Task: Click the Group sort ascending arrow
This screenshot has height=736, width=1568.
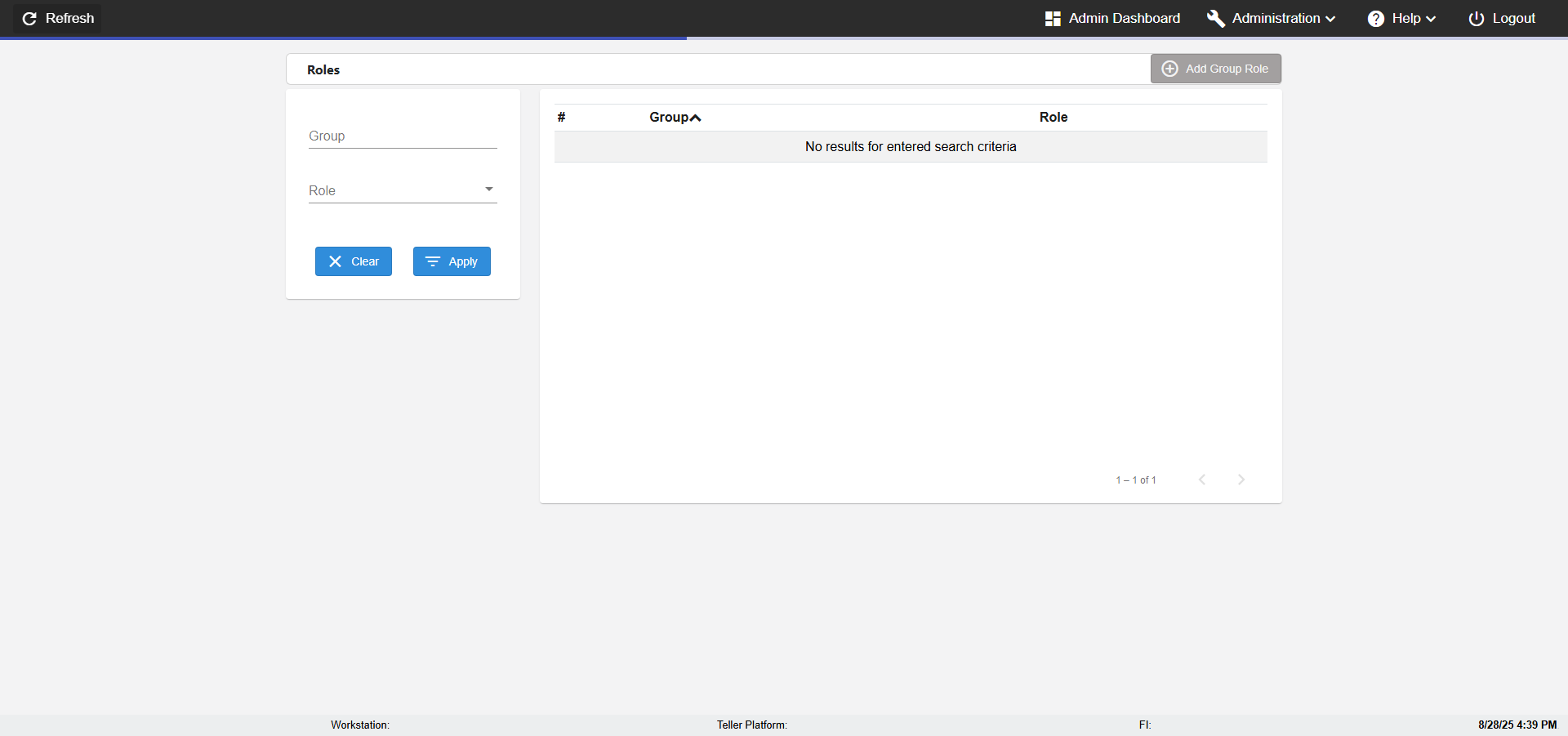Action: [696, 118]
